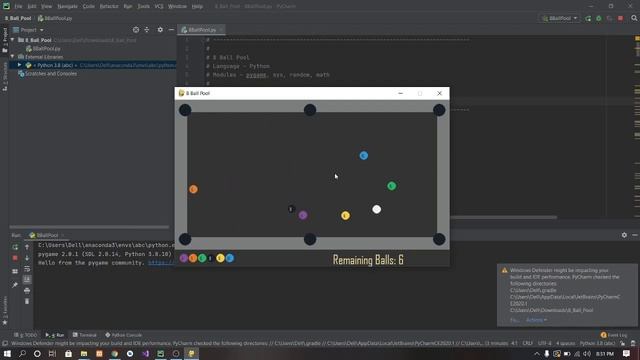Click the white cue ball in the game
Image resolution: width=640 pixels, height=360 pixels.
(x=376, y=209)
